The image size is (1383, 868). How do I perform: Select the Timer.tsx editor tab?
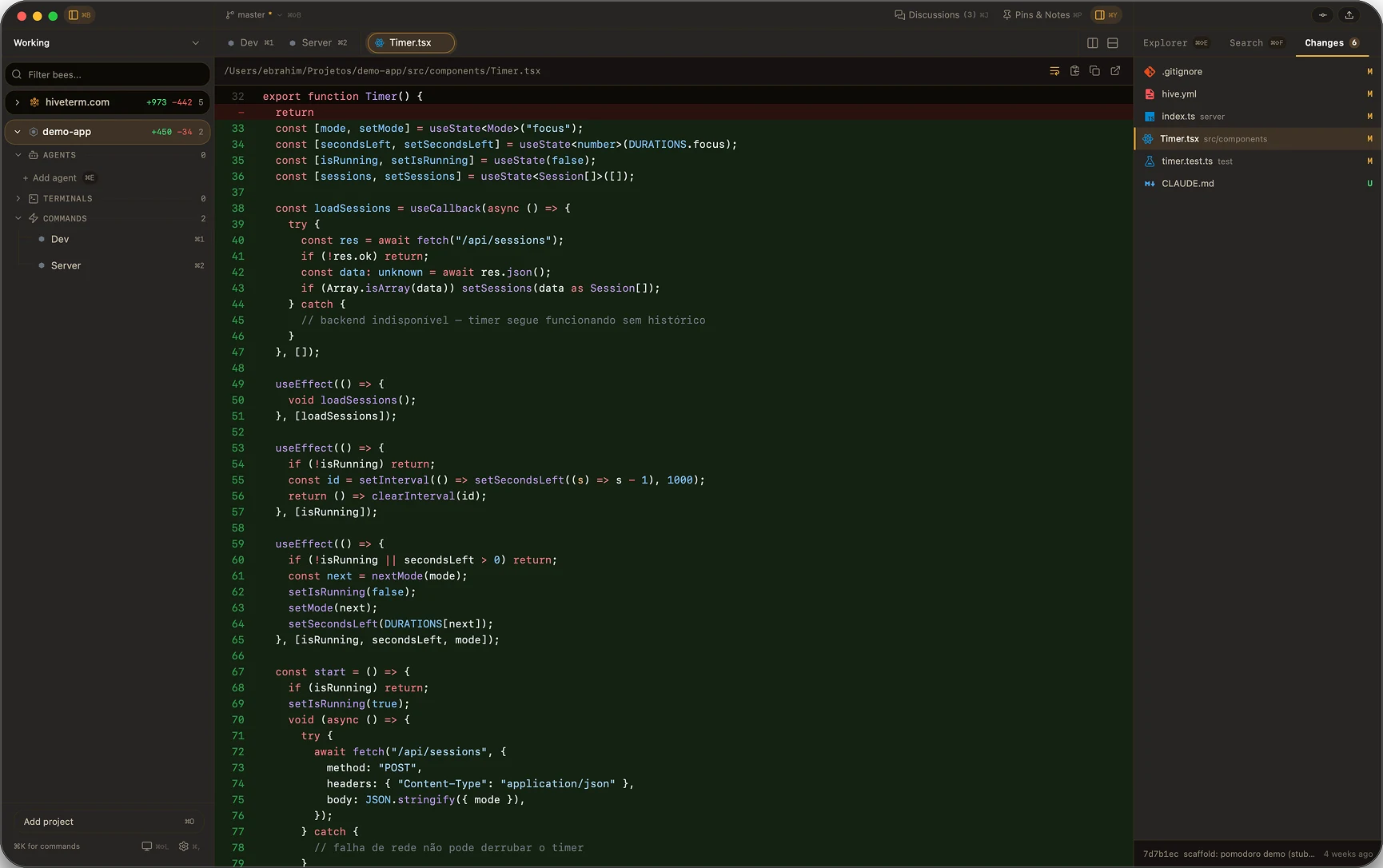tap(411, 43)
